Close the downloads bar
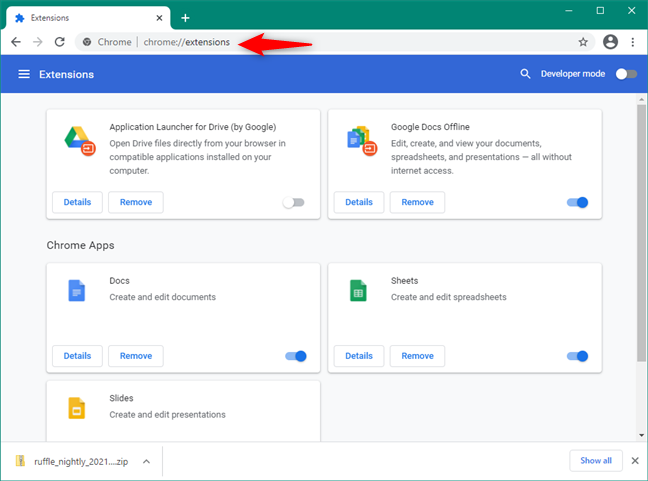Viewport: 648px width, 481px height. 634,460
